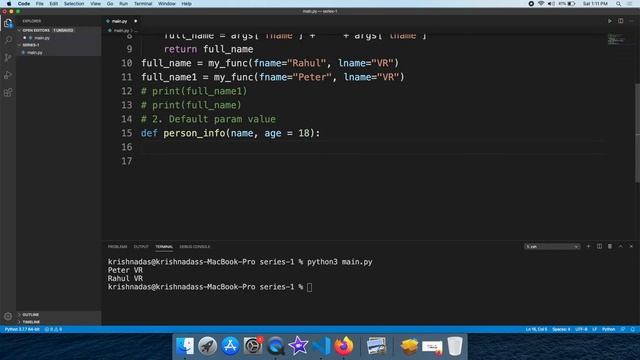Select the Terminal panel tab
This screenshot has width=640, height=360.
164,247
